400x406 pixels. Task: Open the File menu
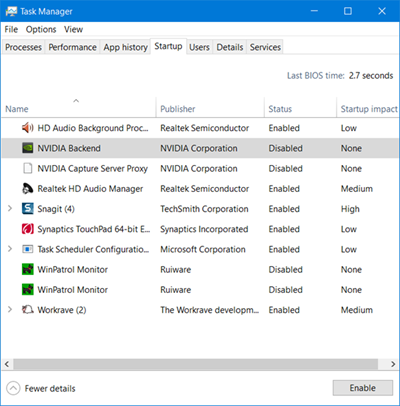[x=11, y=30]
